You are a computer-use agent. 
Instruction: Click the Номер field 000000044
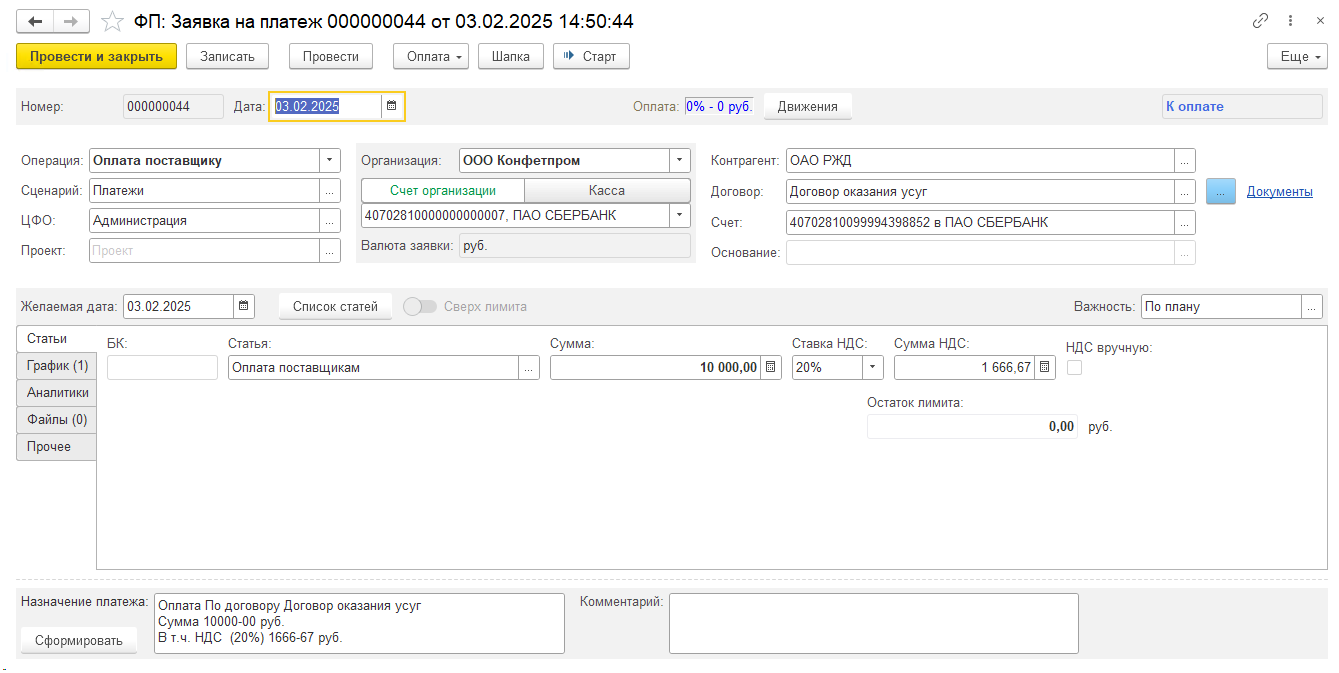point(173,106)
